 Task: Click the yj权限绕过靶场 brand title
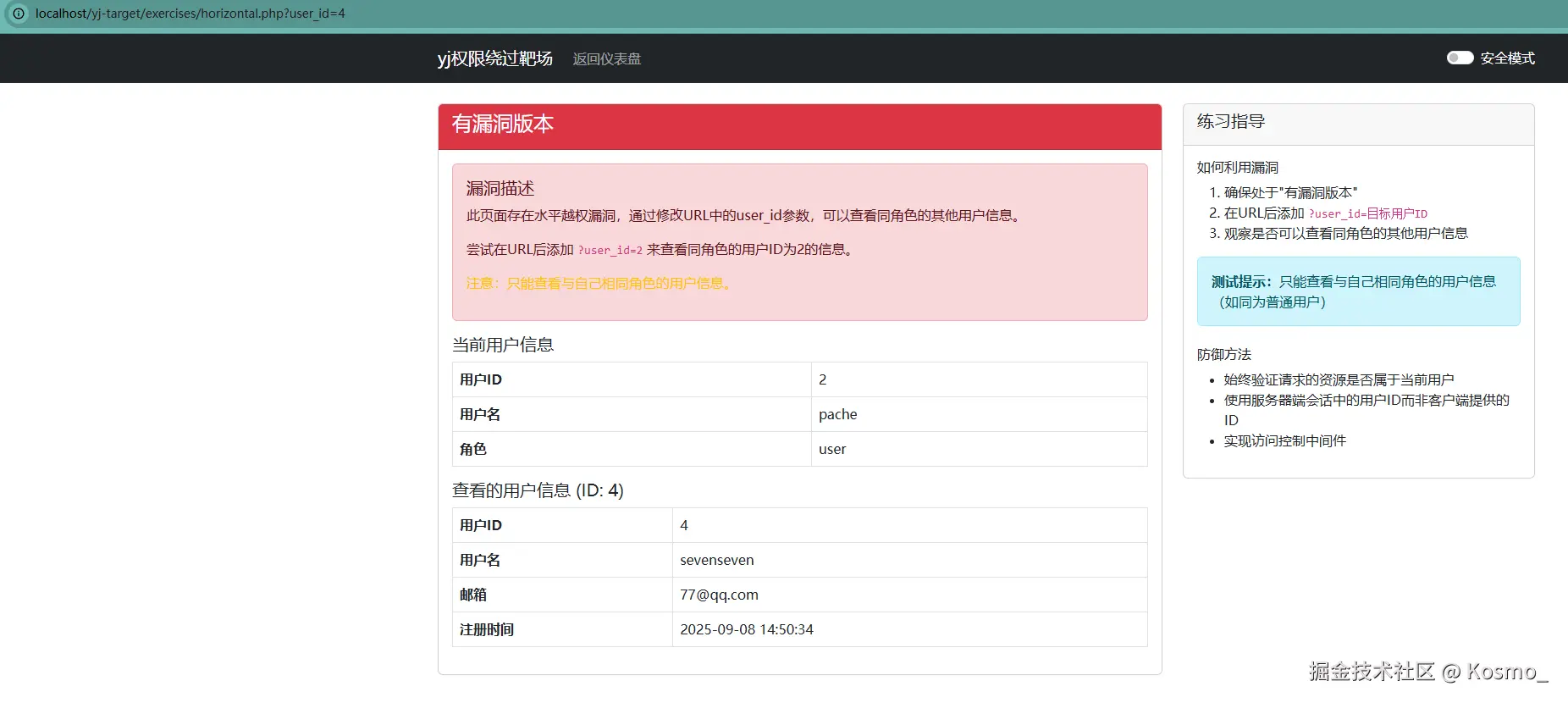pyautogui.click(x=495, y=58)
